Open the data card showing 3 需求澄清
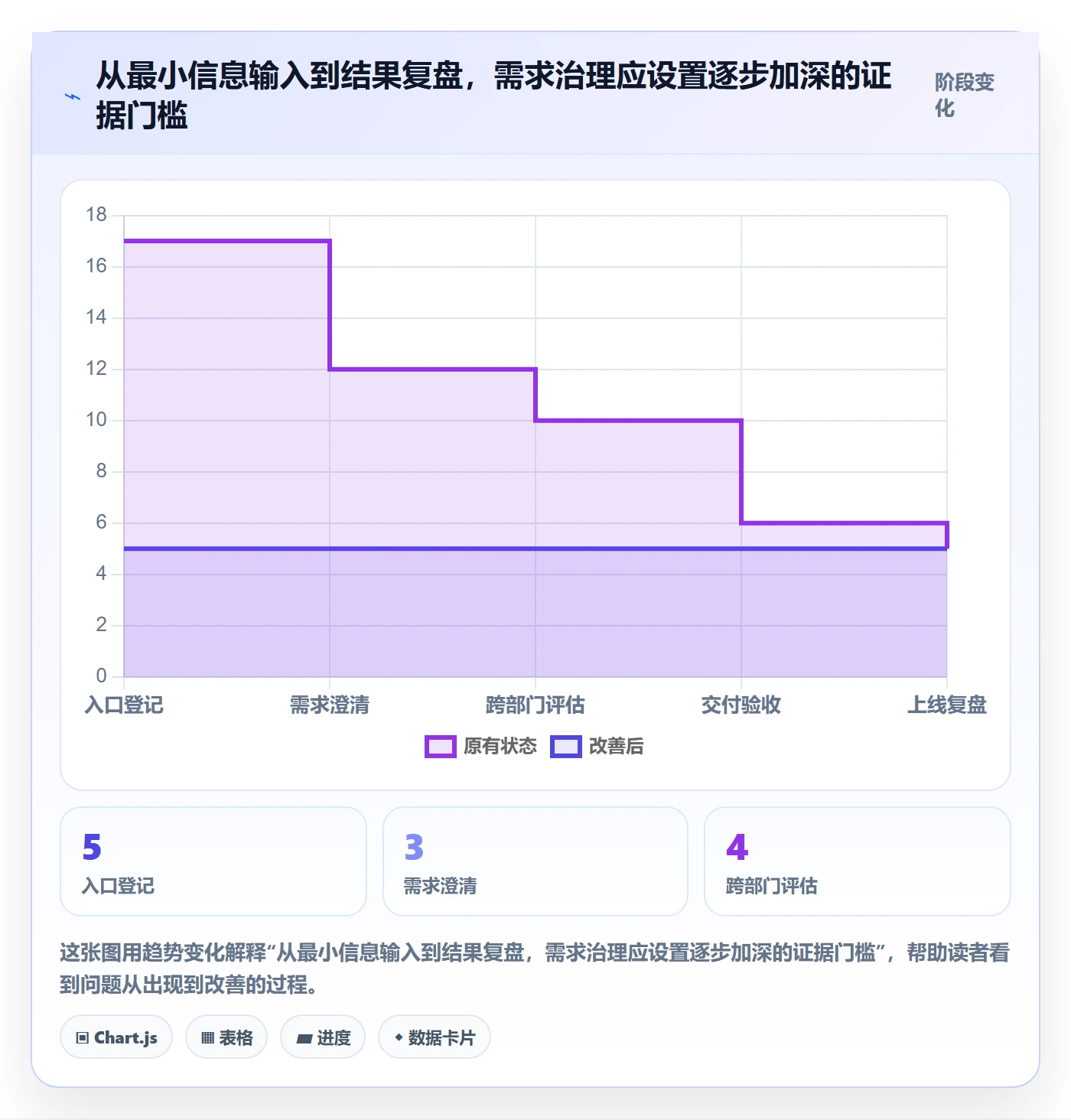Image resolution: width=1071 pixels, height=1120 pixels. tap(535, 861)
